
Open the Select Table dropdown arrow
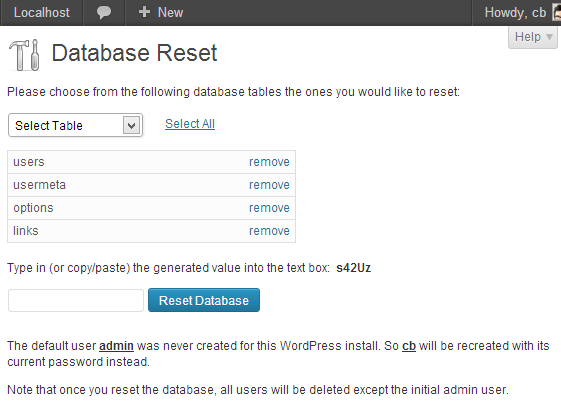coord(131,125)
